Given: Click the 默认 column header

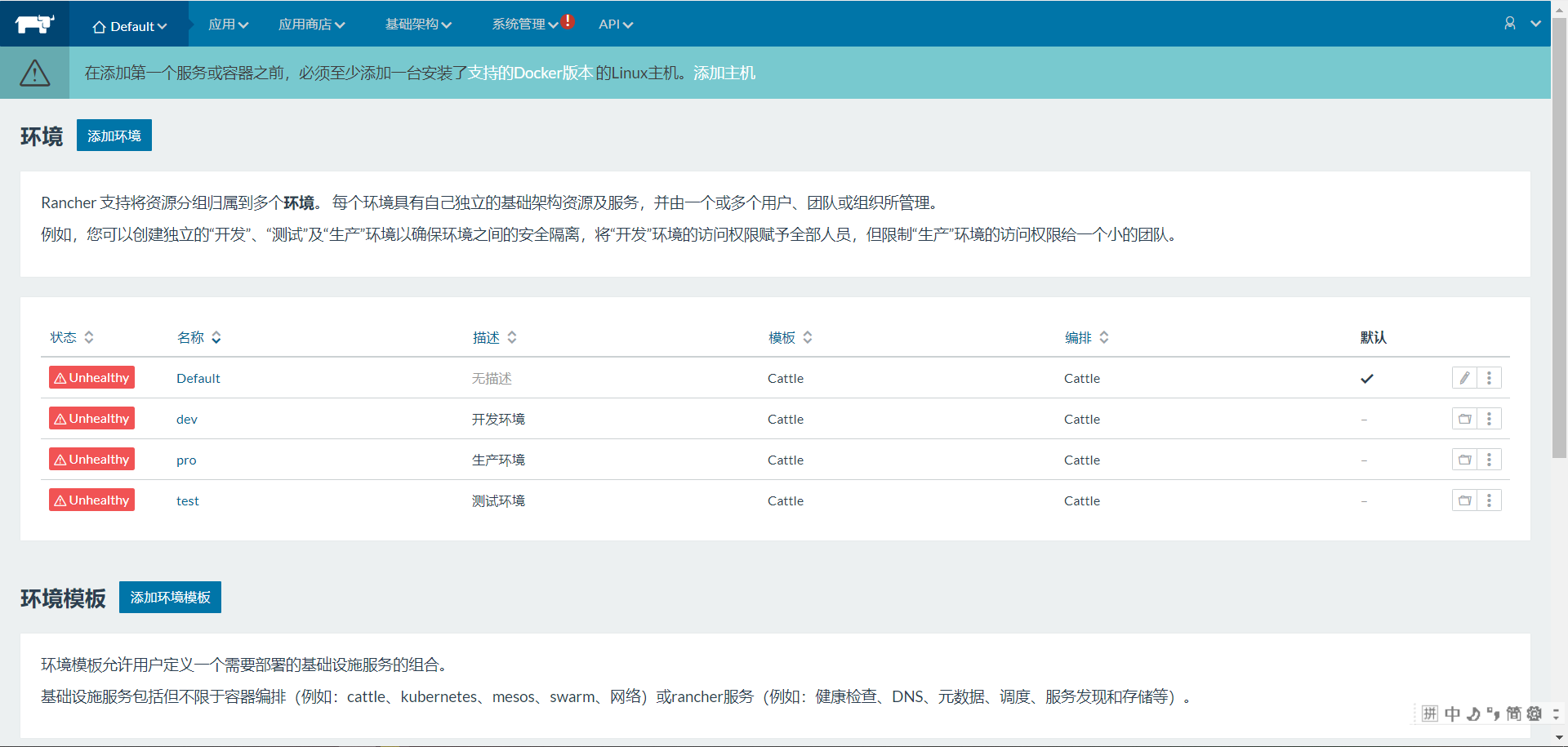Looking at the screenshot, I should coord(1373,337).
